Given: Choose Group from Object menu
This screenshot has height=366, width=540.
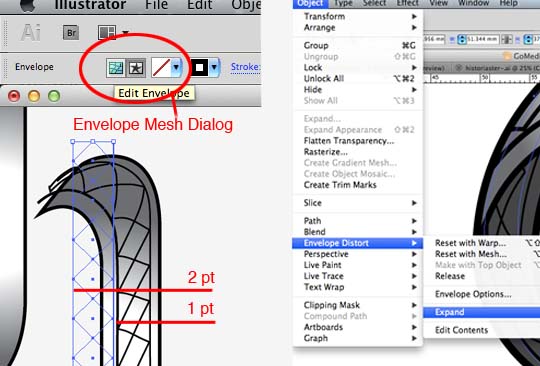Looking at the screenshot, I should coord(358,45).
